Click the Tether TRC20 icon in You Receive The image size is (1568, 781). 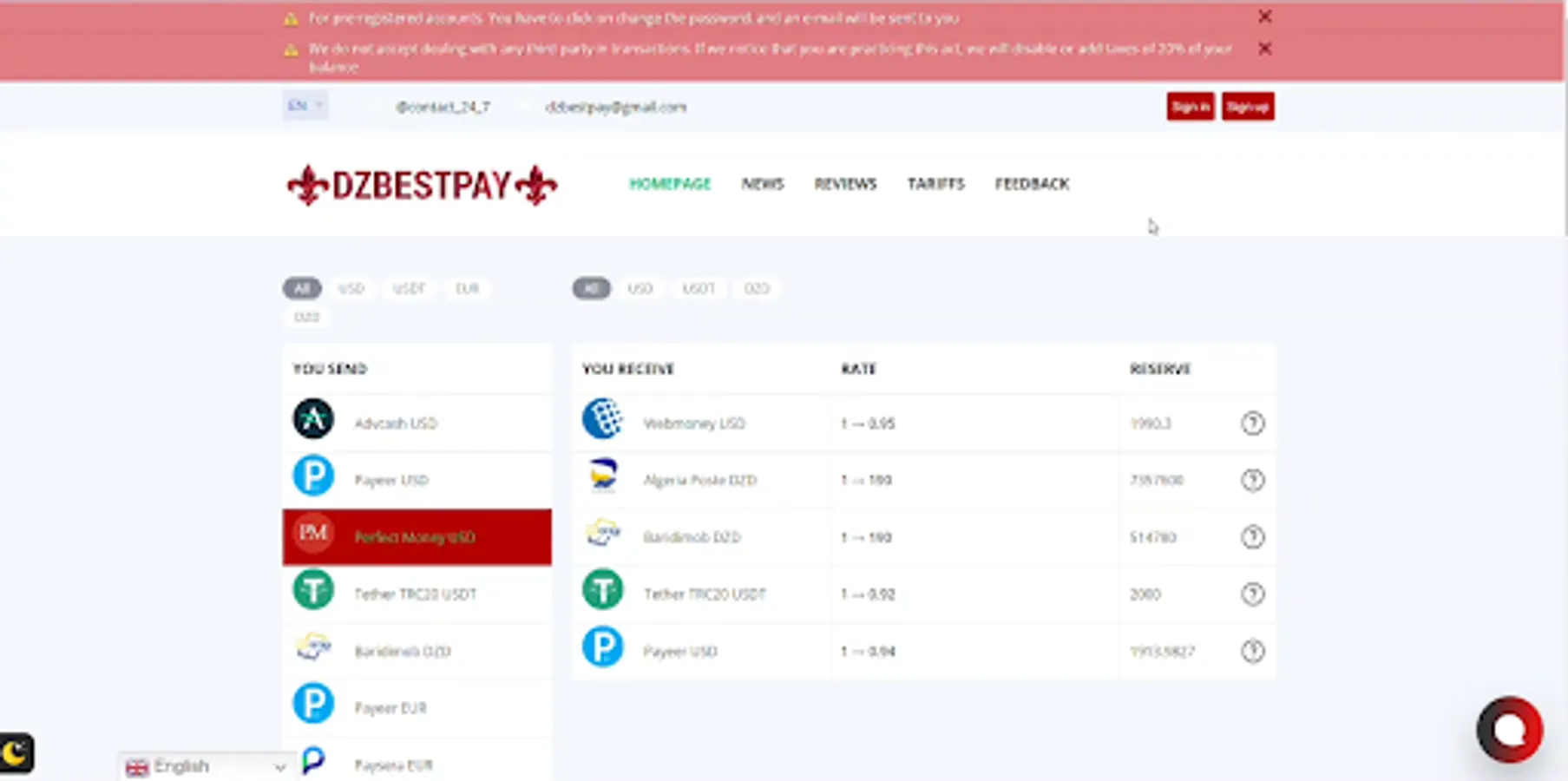tap(602, 590)
